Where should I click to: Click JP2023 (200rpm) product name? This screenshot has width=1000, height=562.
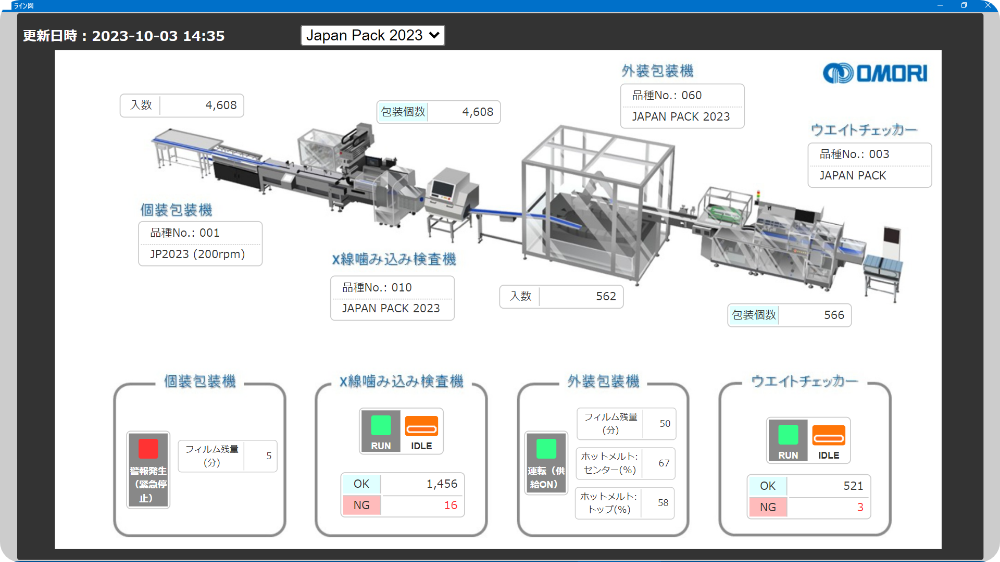point(197,254)
